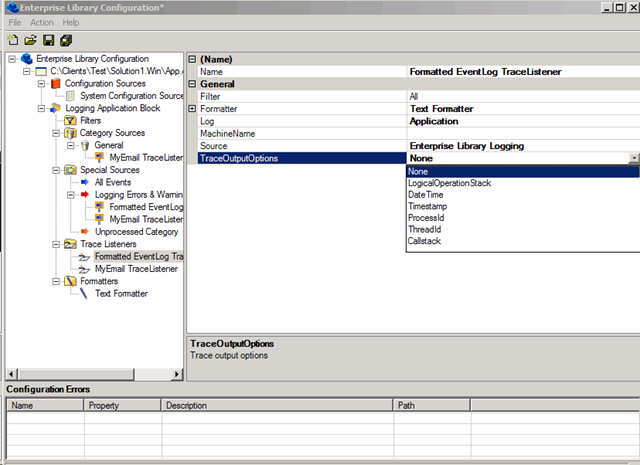Collapse the App config file node
The width and height of the screenshot is (640, 465).
[x=27, y=71]
